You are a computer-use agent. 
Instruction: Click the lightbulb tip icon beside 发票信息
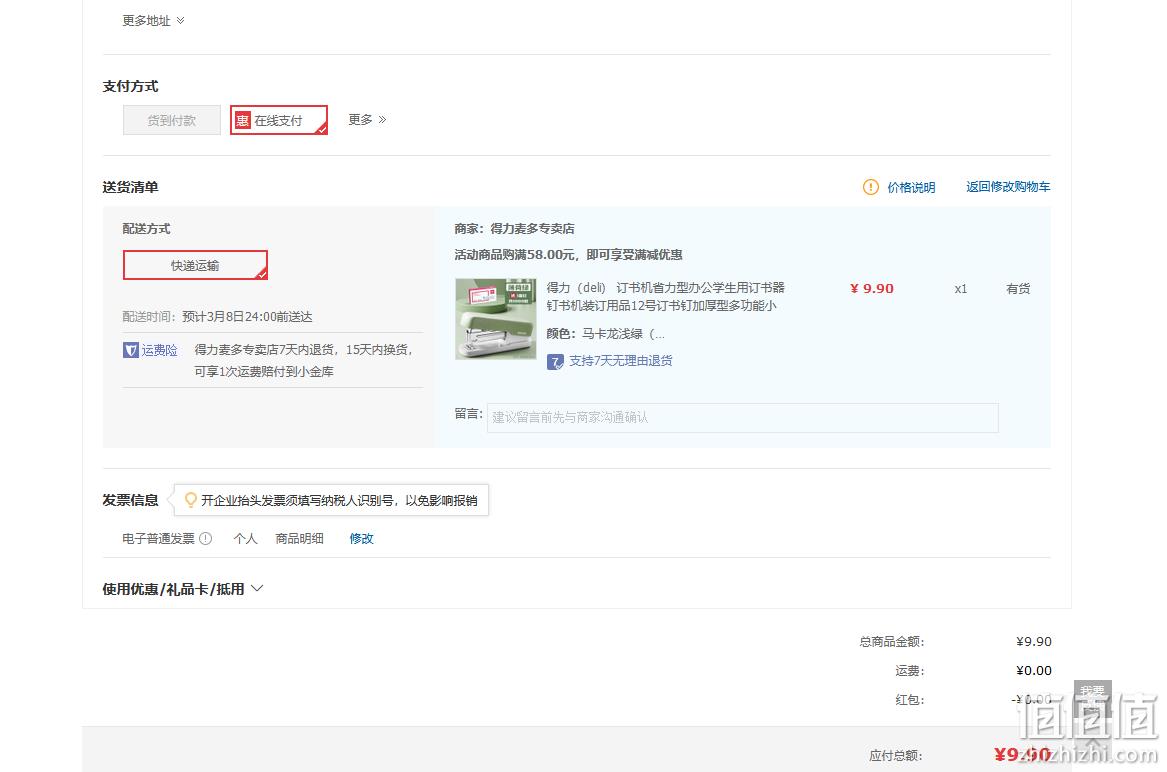(191, 500)
